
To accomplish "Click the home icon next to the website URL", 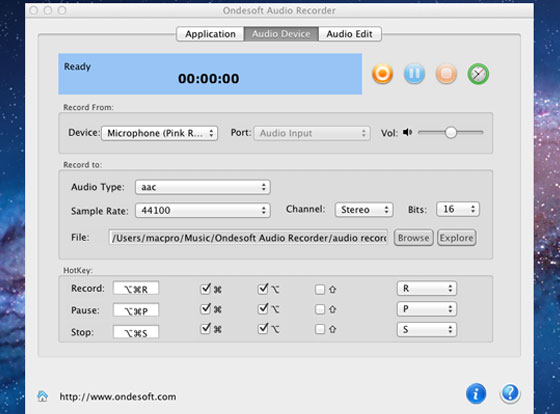I will click(42, 396).
